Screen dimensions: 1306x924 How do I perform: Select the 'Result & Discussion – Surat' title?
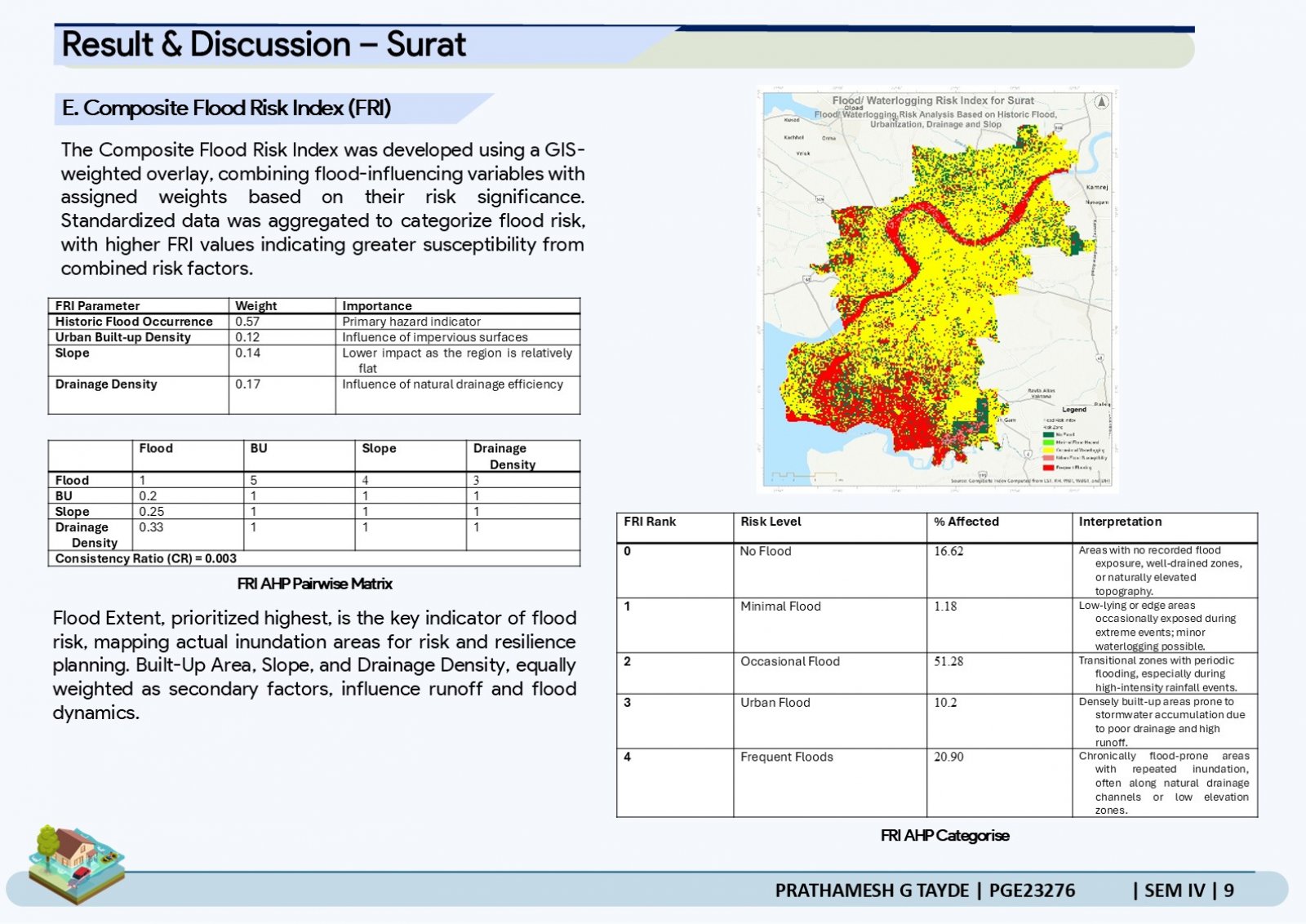pos(264,44)
